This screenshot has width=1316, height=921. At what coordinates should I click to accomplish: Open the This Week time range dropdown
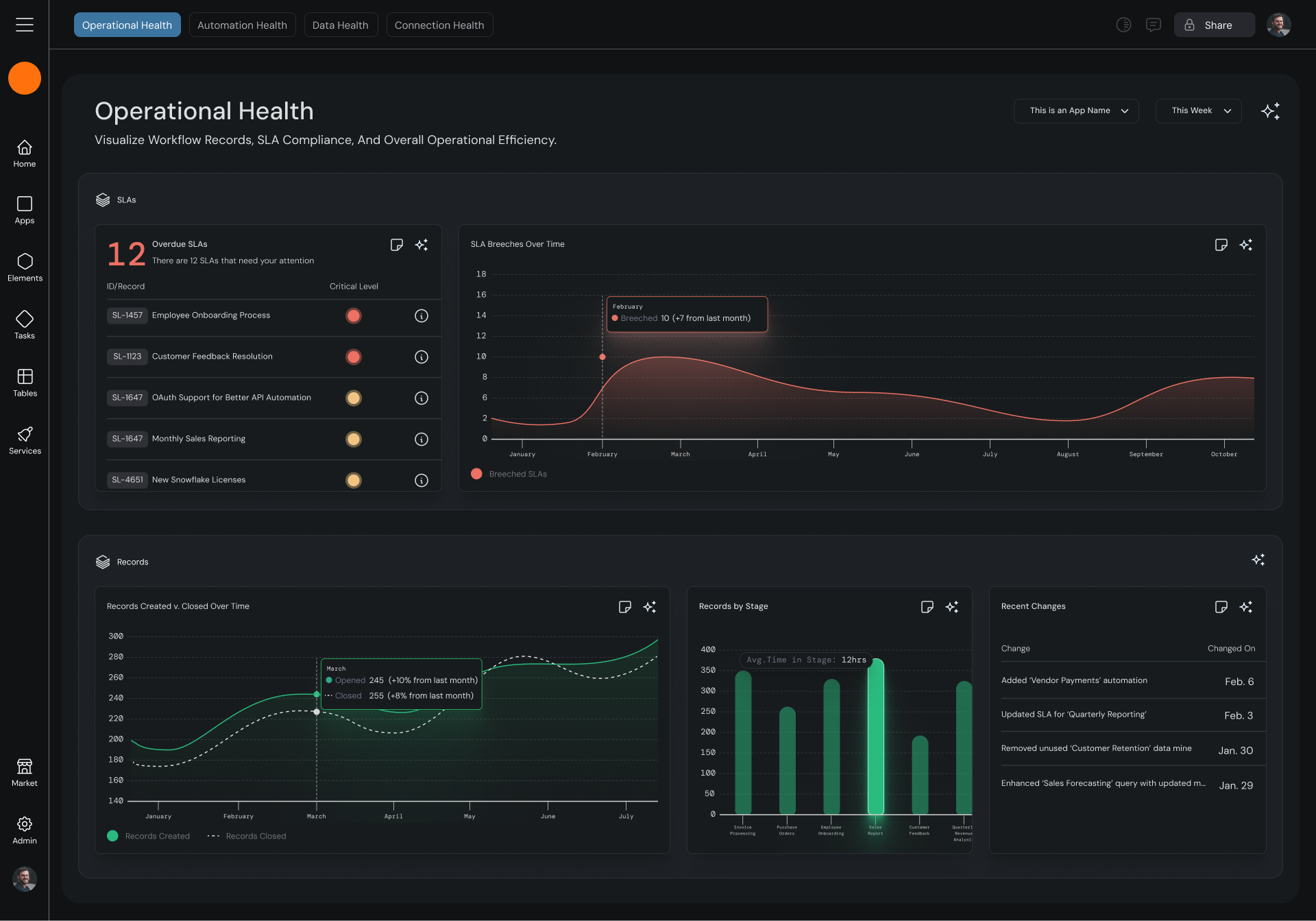coord(1198,110)
